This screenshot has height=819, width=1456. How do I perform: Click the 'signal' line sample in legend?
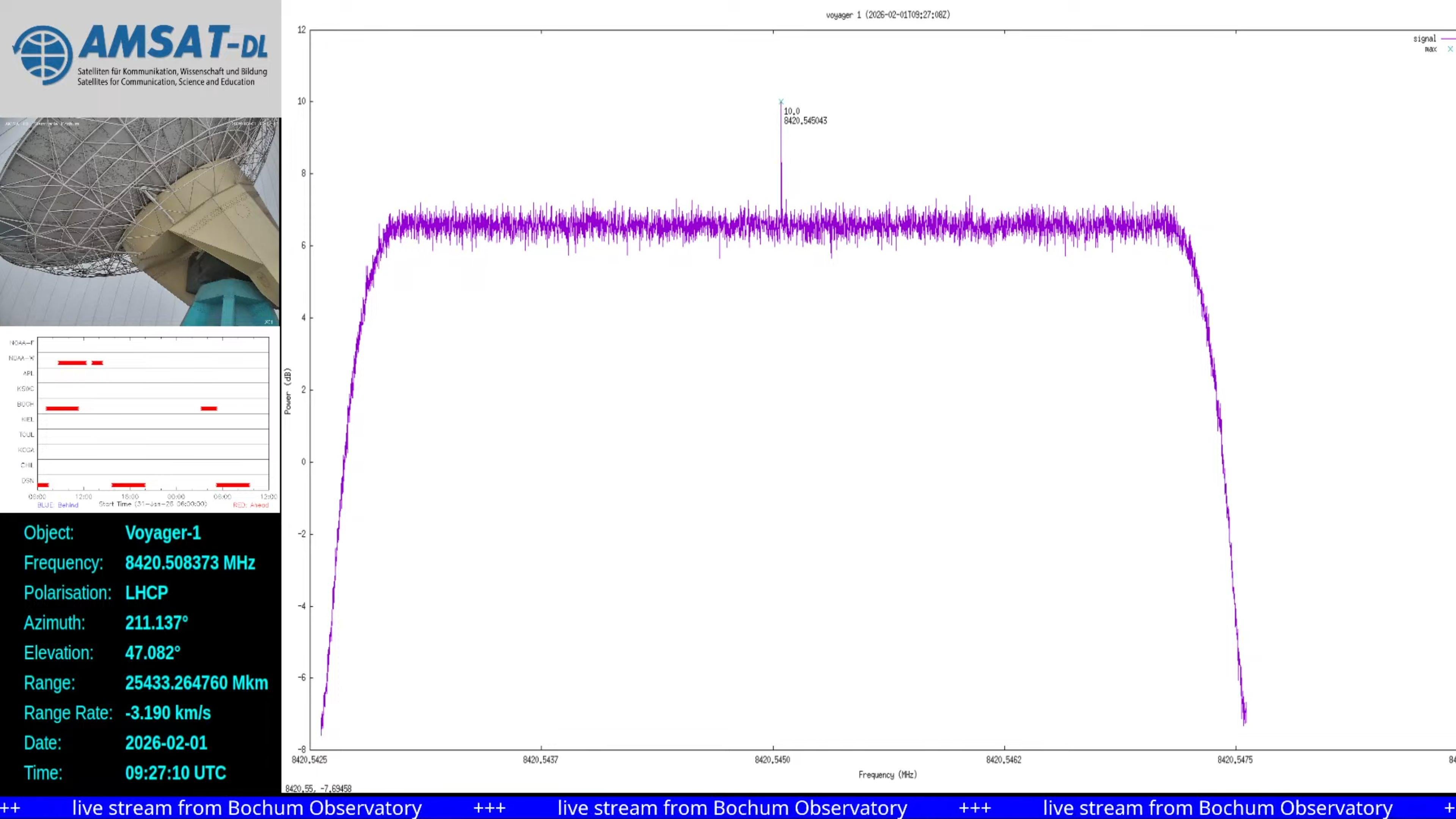[x=1449, y=38]
